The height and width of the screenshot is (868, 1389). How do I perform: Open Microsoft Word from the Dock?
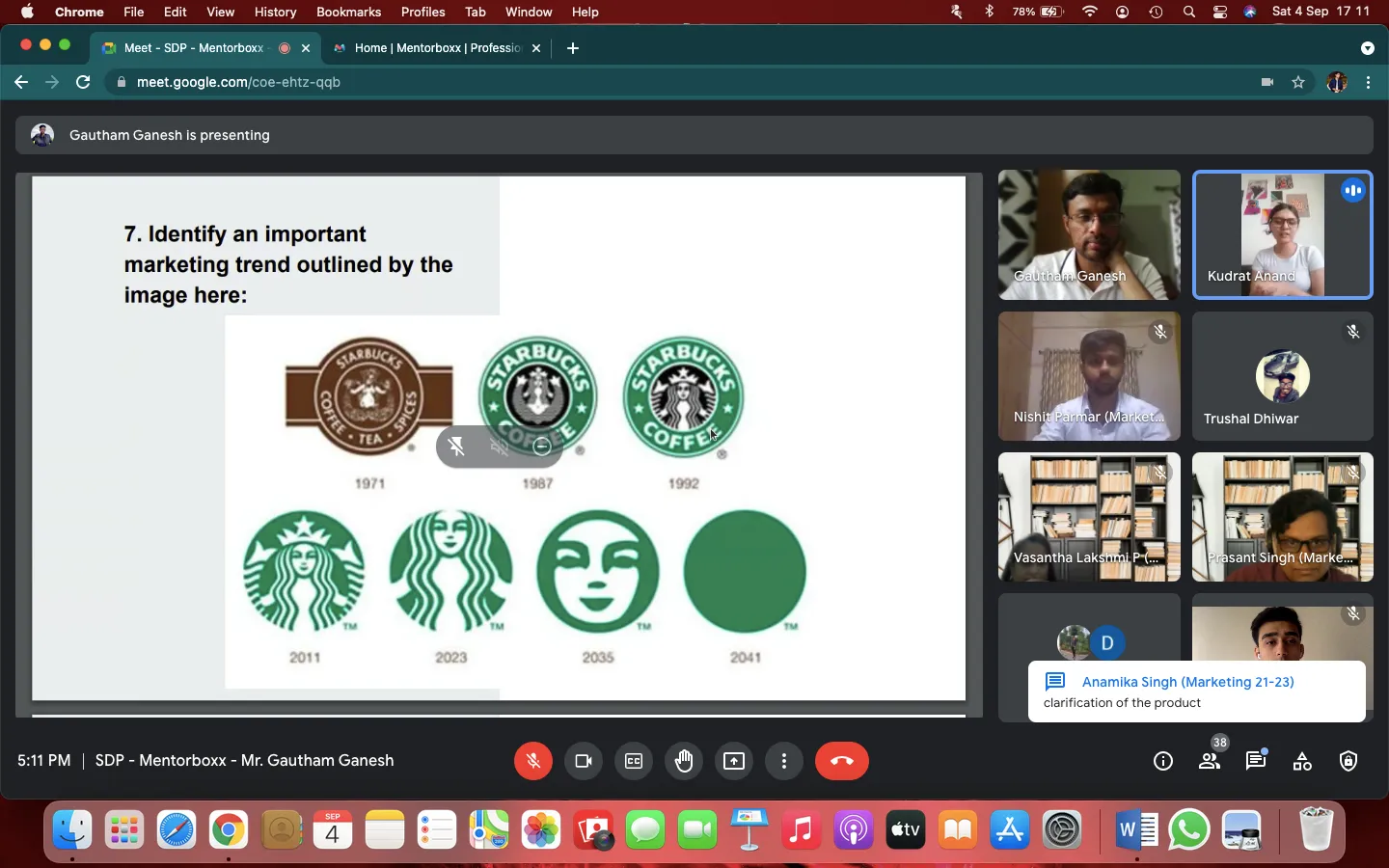tap(1137, 829)
